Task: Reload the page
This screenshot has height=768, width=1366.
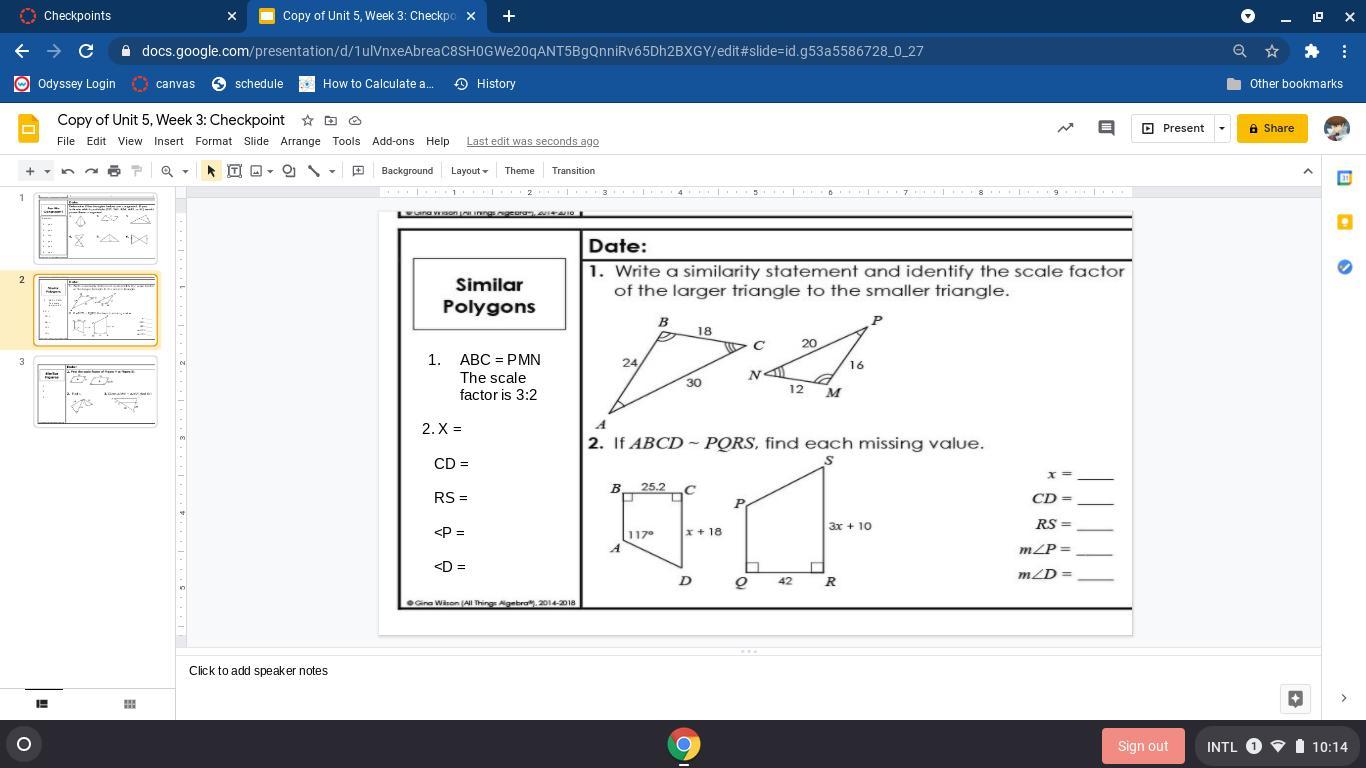Action: point(86,51)
